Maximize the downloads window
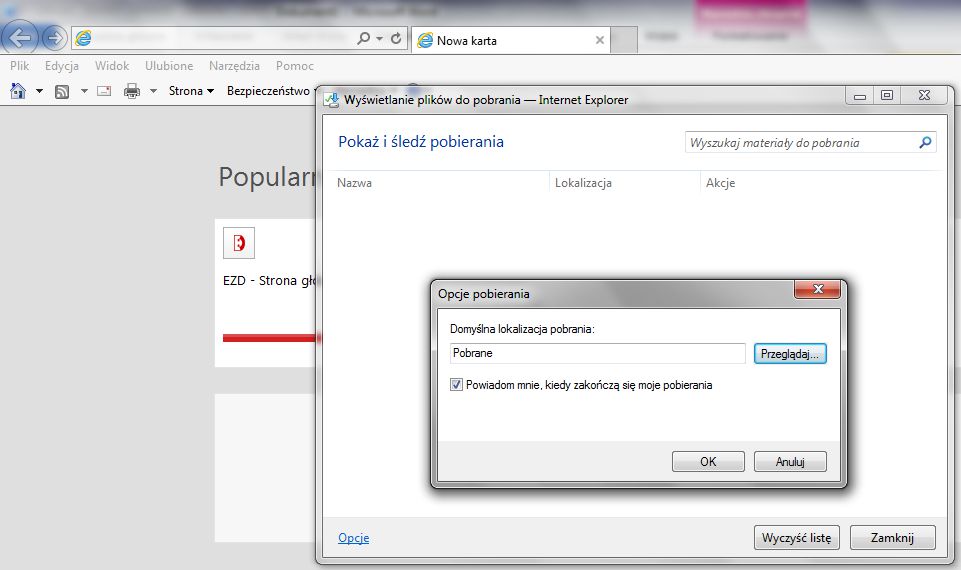The image size is (961, 570). point(886,96)
